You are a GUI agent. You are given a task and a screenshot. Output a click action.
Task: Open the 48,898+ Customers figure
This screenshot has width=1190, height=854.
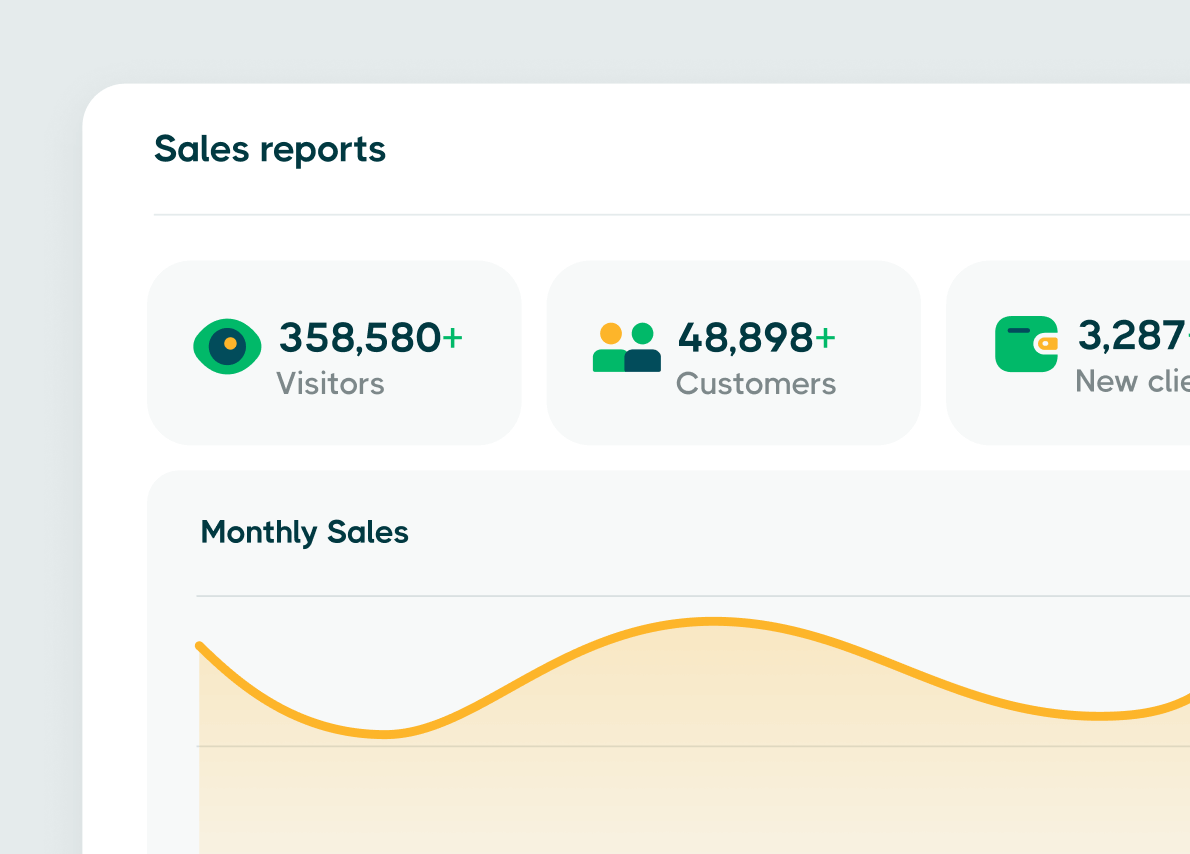(x=757, y=338)
